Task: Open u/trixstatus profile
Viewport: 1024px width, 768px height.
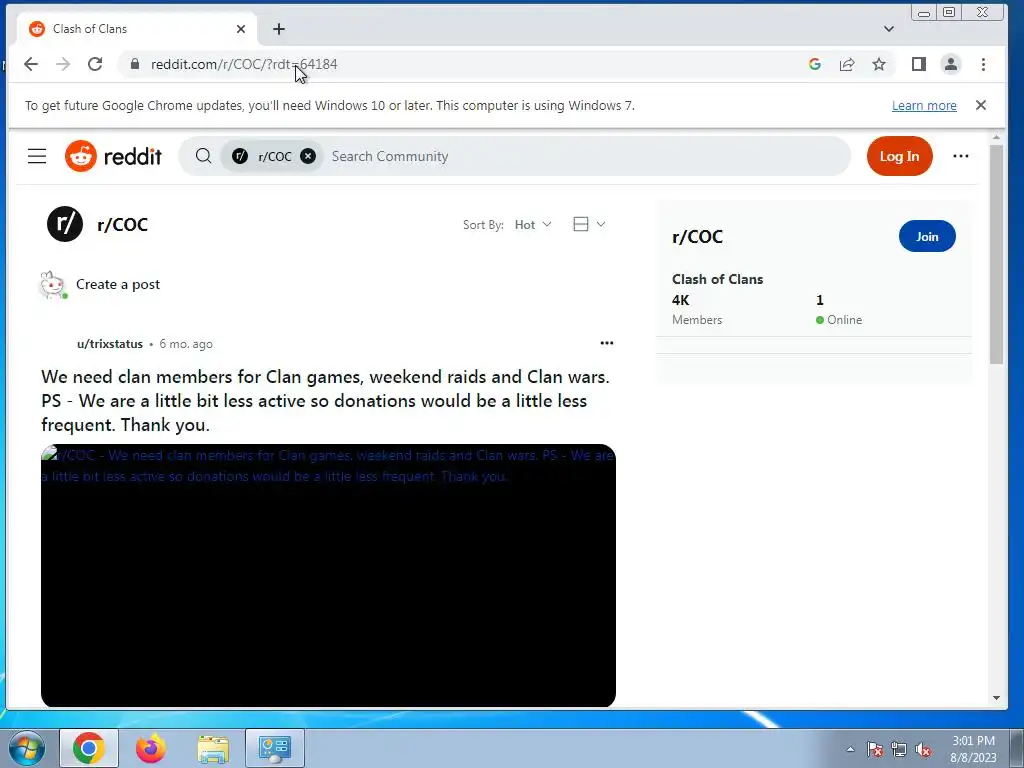Action: tap(110, 344)
